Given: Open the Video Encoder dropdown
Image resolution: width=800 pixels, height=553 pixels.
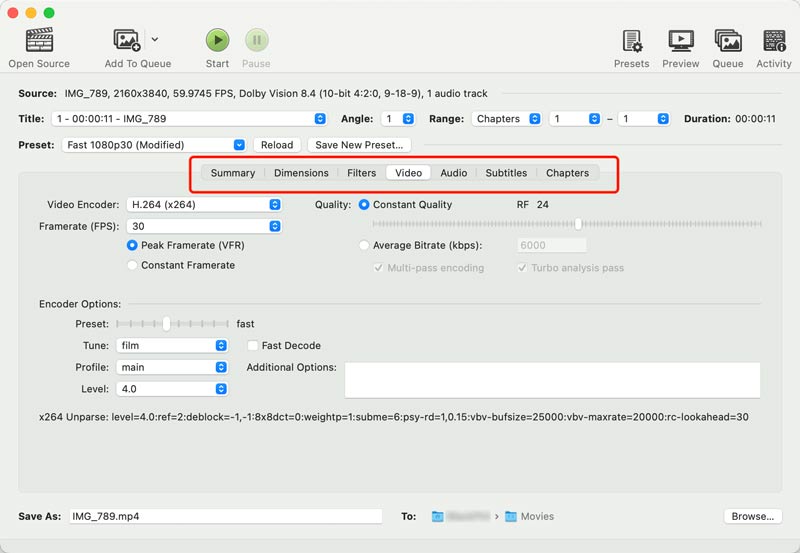Looking at the screenshot, I should pyautogui.click(x=204, y=205).
